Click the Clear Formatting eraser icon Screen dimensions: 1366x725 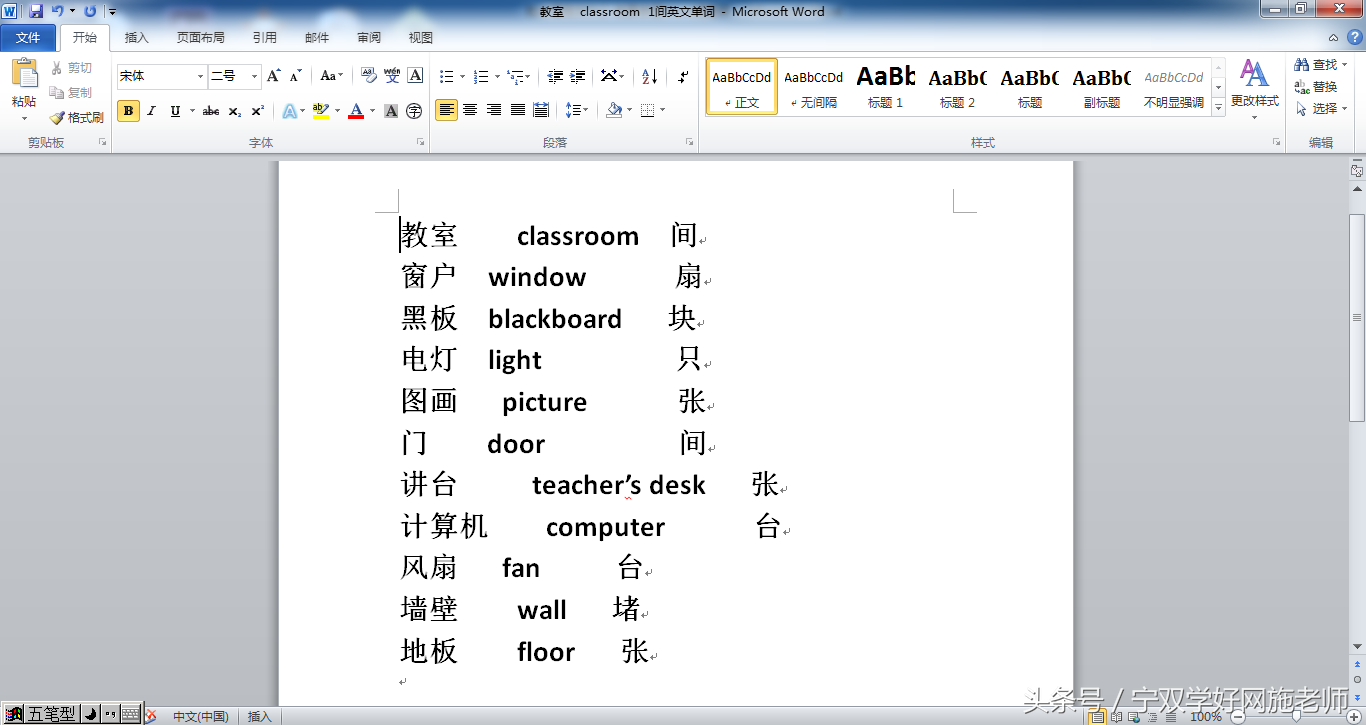(367, 76)
